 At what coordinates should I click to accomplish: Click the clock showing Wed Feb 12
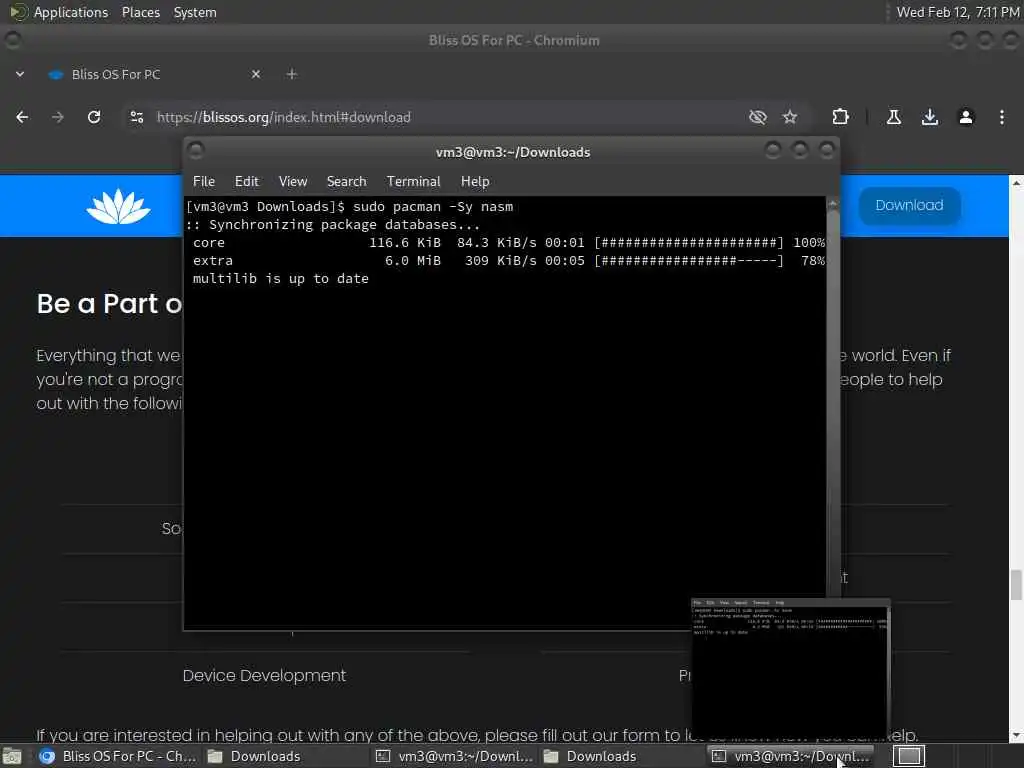957,12
